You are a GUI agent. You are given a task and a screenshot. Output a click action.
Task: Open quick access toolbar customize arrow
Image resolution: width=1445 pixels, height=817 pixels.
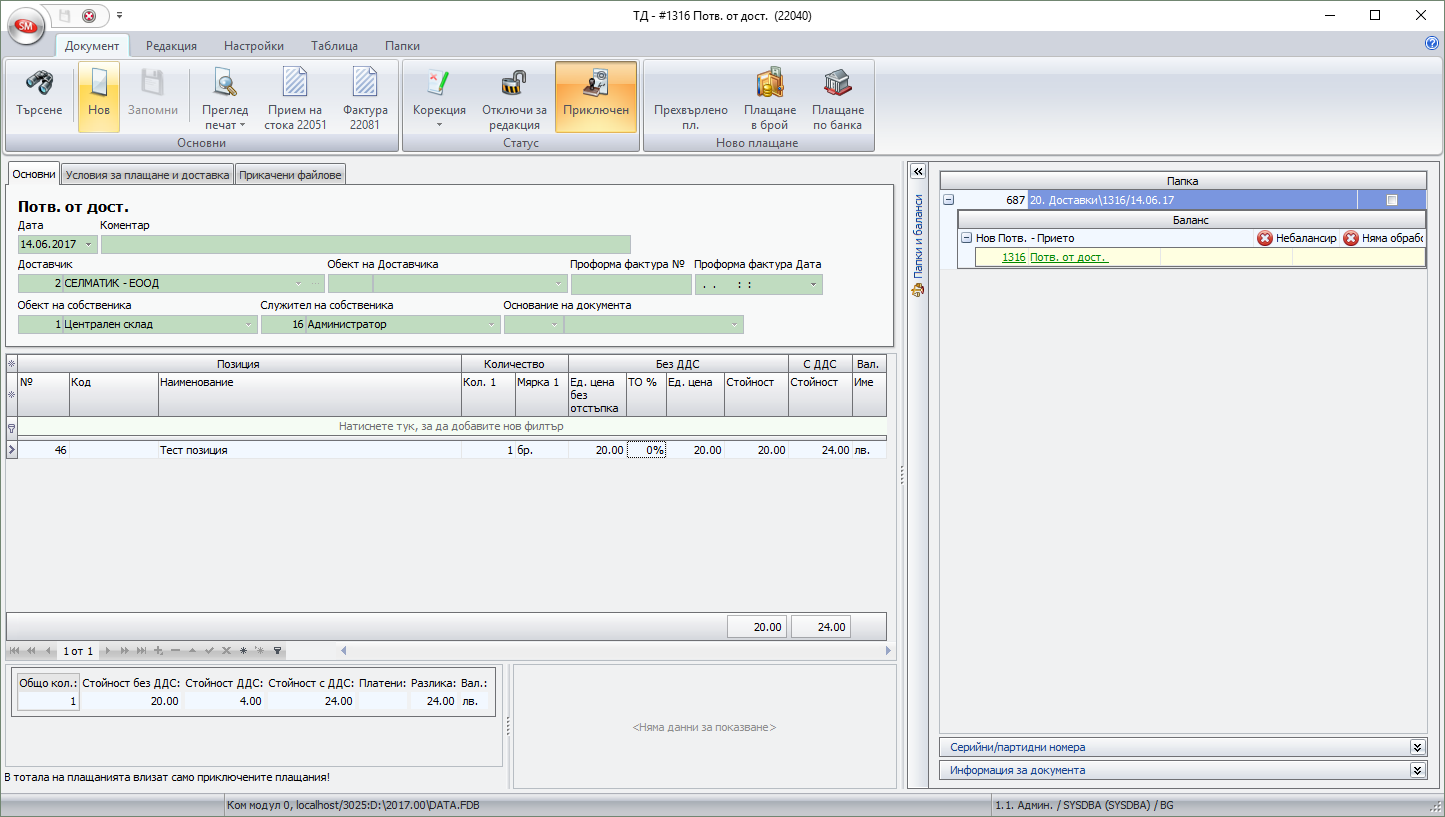[119, 15]
